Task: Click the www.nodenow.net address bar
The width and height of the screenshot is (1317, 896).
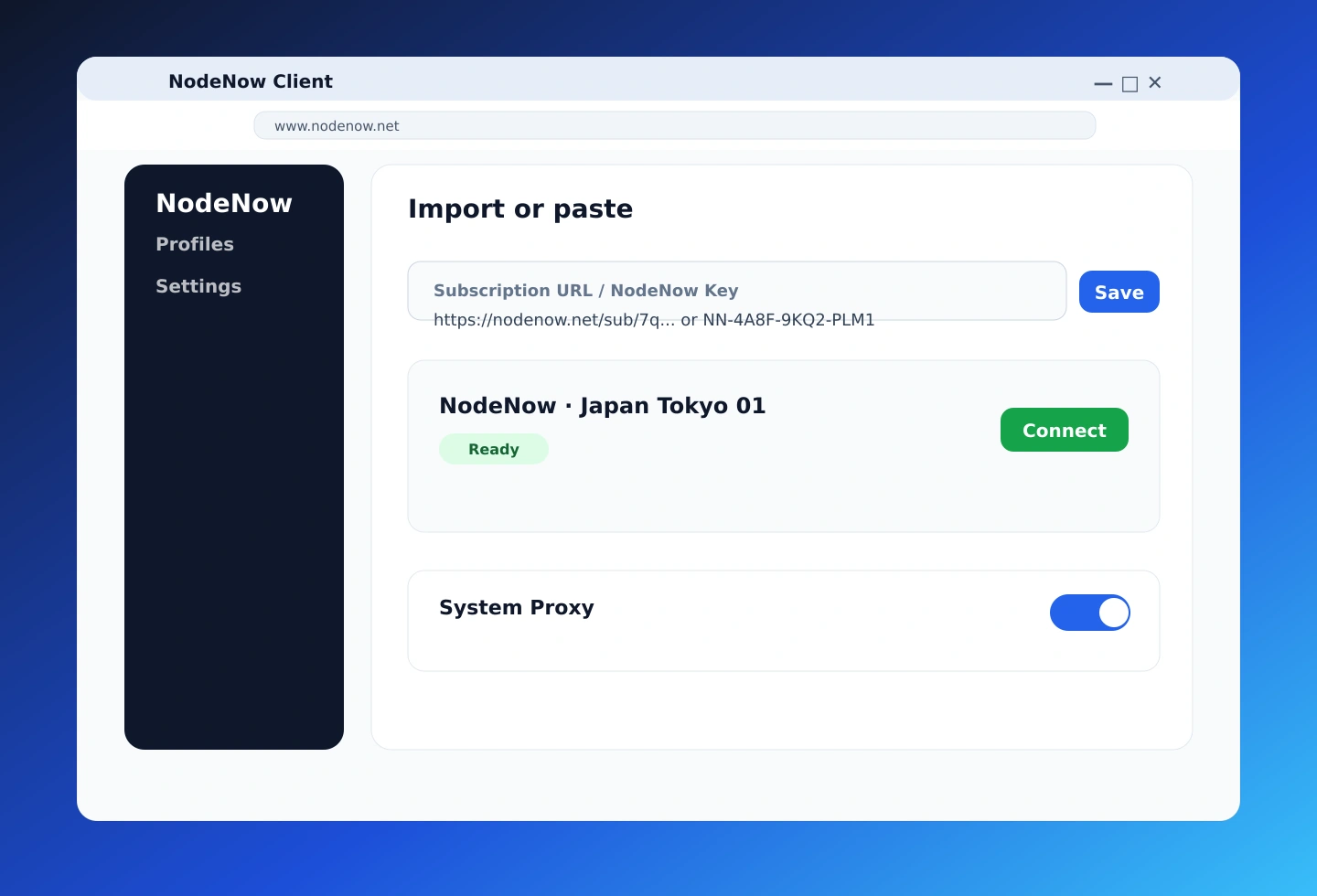Action: 674,126
